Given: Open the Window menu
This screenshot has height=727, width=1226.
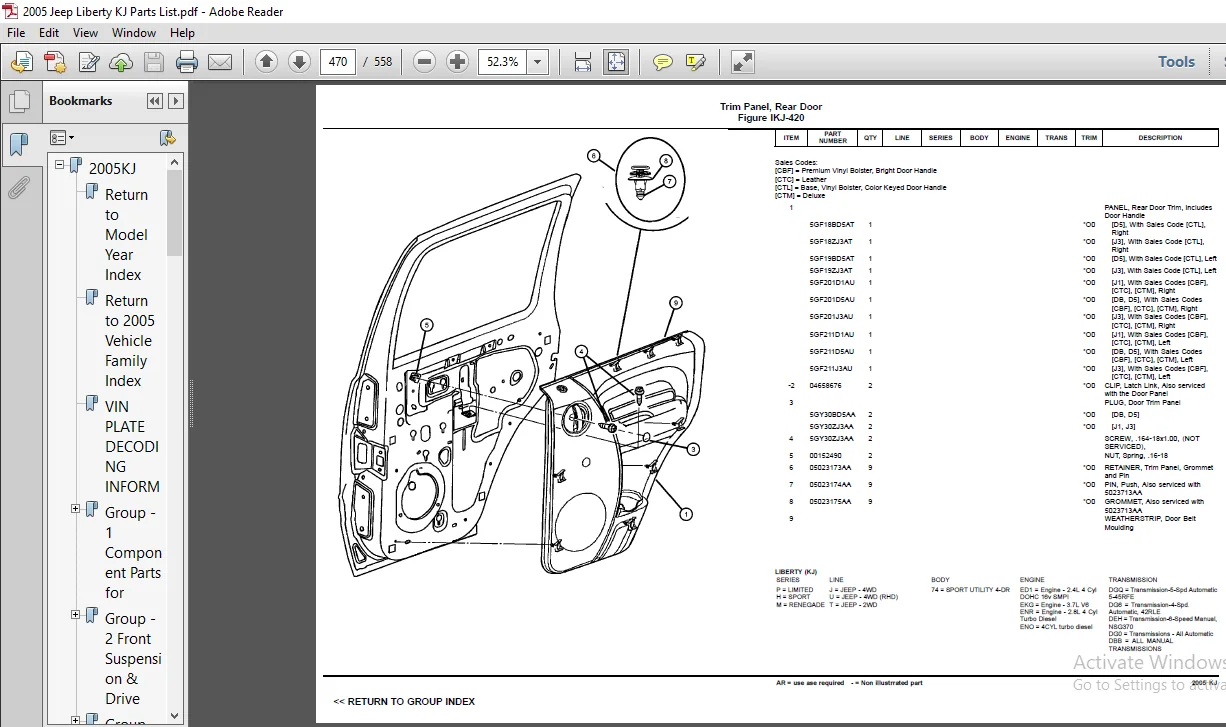Looking at the screenshot, I should tap(134, 32).
